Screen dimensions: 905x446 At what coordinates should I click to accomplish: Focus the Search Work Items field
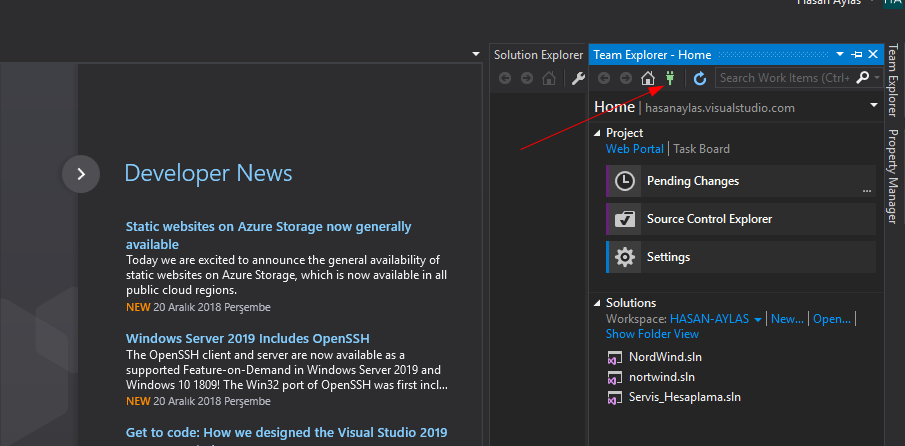click(785, 77)
